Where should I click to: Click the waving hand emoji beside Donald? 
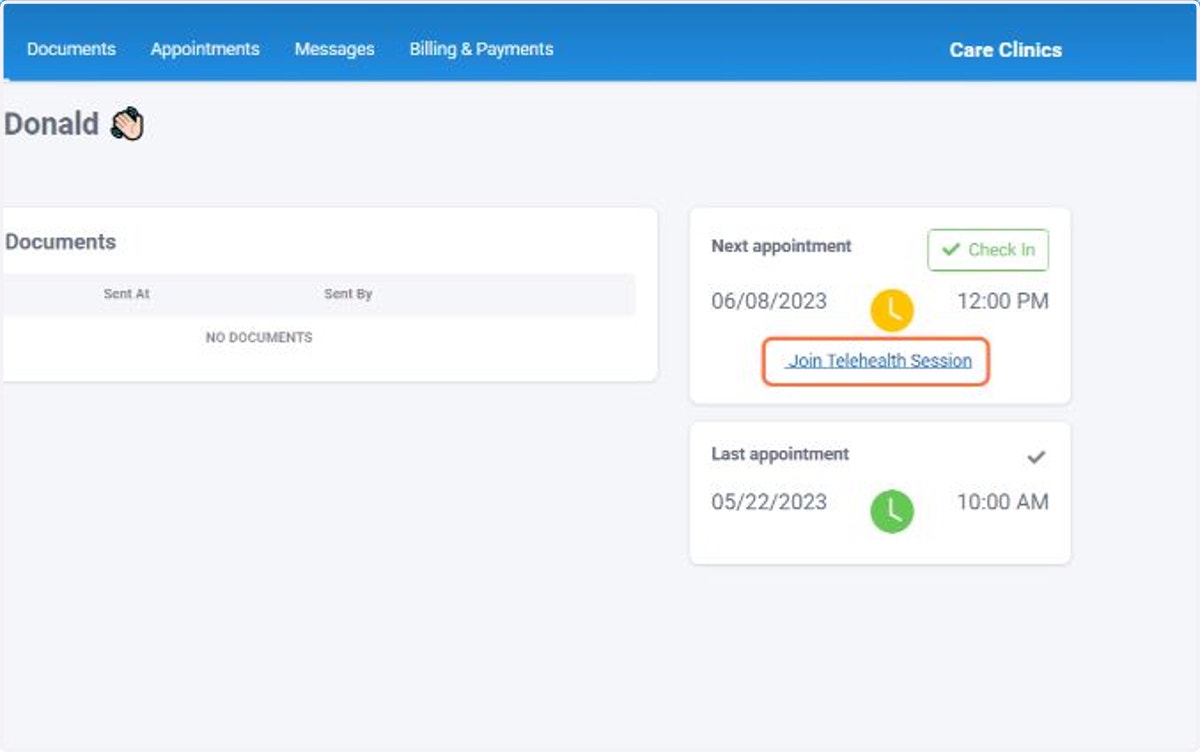(127, 125)
